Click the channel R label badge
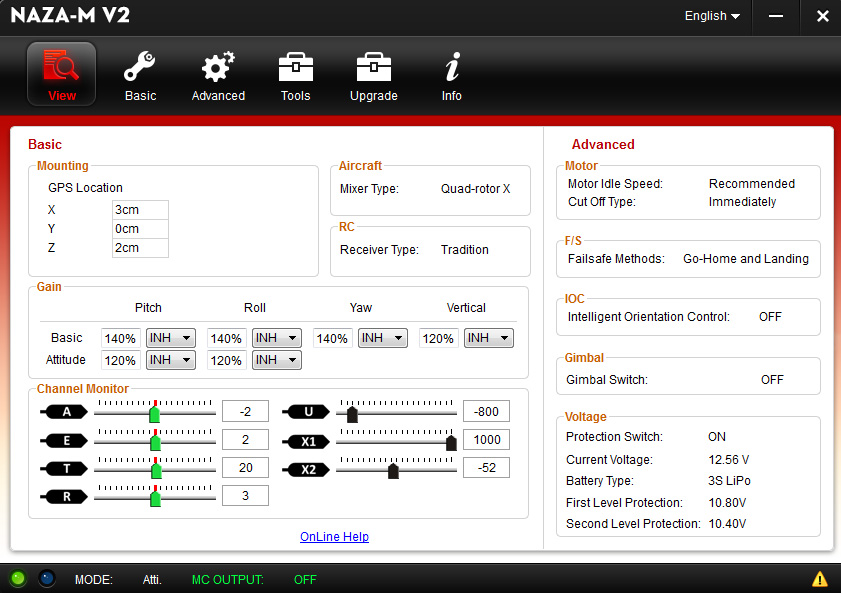Viewport: 841px width, 593px height. tap(65, 496)
